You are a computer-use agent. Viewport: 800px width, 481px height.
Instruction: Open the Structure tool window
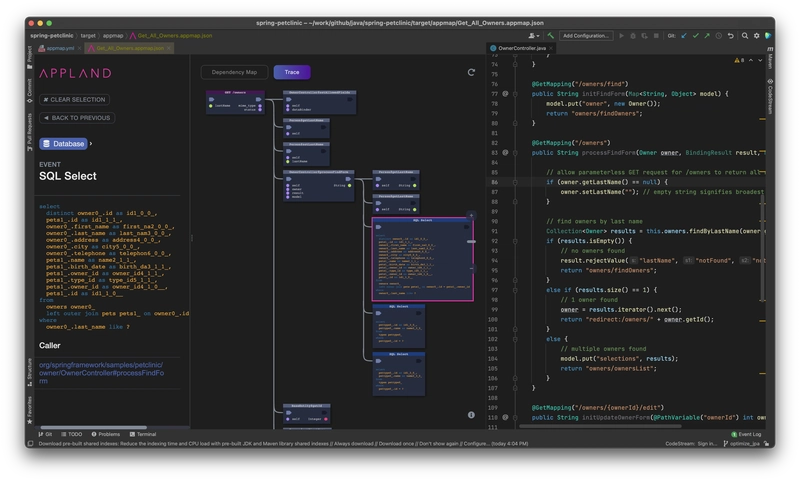pos(30,372)
